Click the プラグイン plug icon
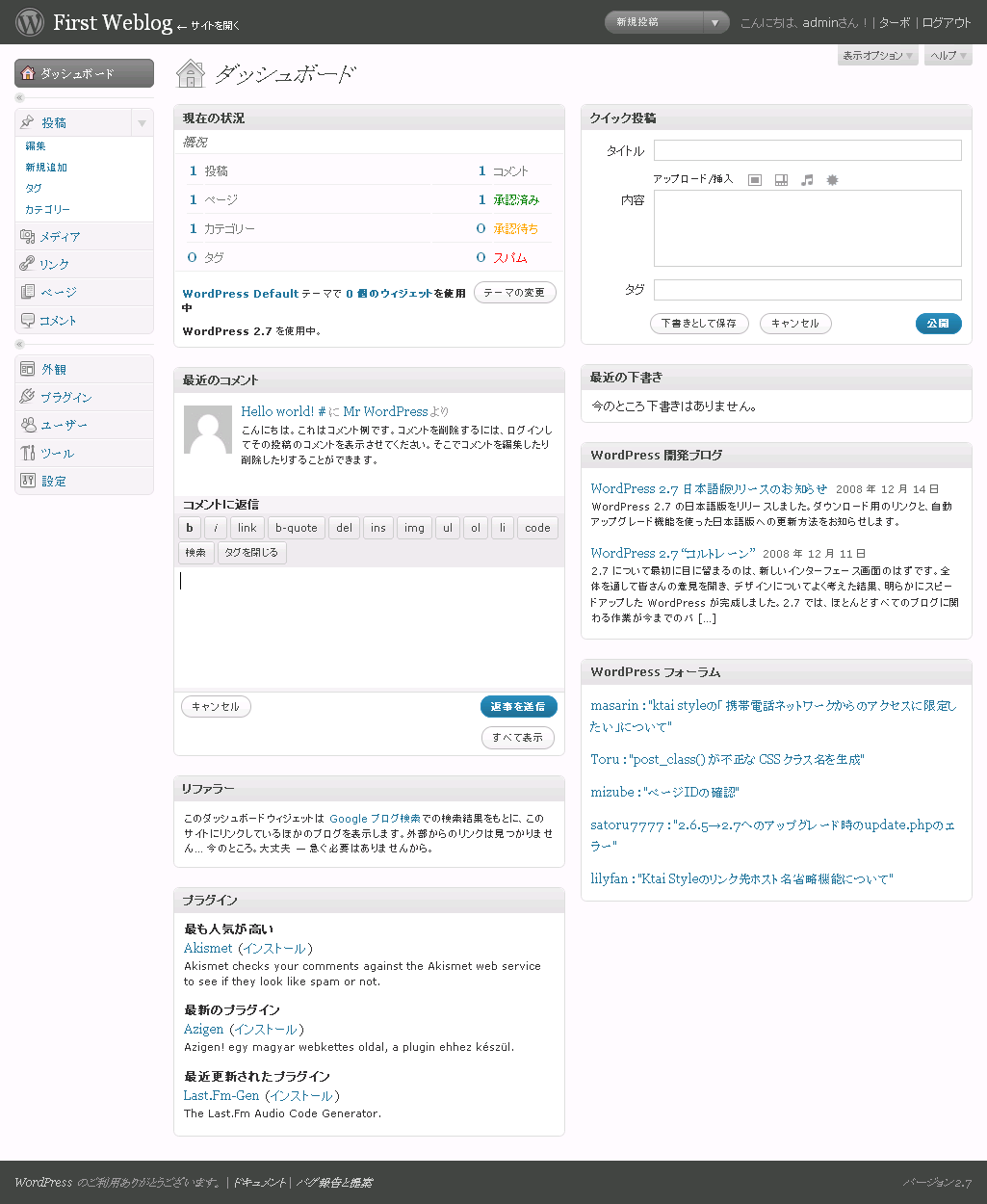This screenshot has width=987, height=1204. [x=27, y=397]
